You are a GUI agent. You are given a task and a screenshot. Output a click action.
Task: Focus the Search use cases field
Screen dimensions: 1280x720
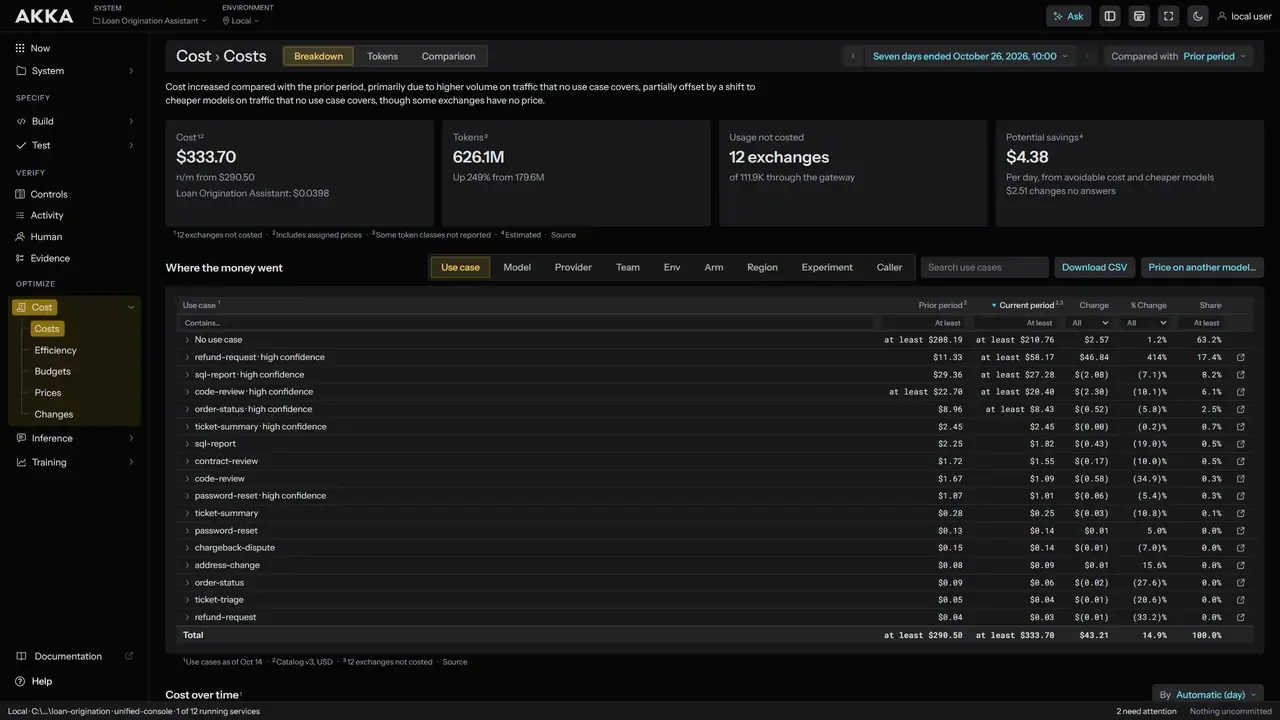[x=984, y=267]
